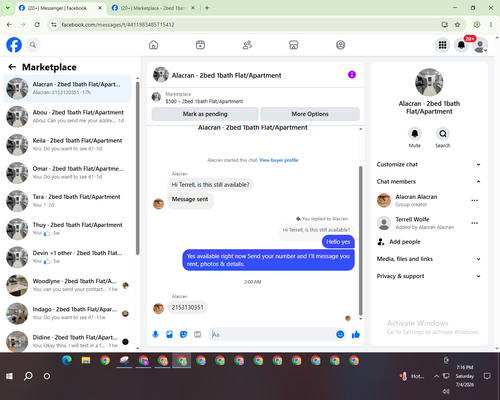Viewport: 500px width, 400px height.
Task: Open File Explorer from taskbar
Action: [86, 360]
